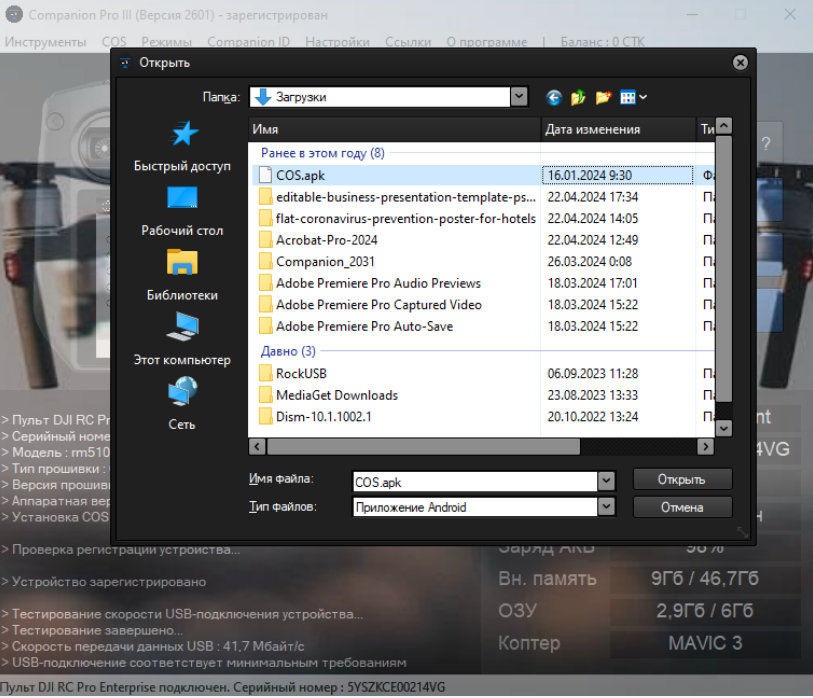Click date cell '23.08.2023 13:33'

(x=593, y=395)
